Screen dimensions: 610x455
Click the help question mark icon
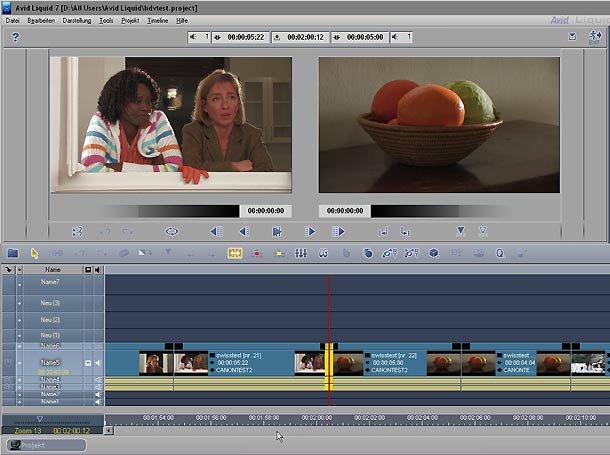(15, 37)
